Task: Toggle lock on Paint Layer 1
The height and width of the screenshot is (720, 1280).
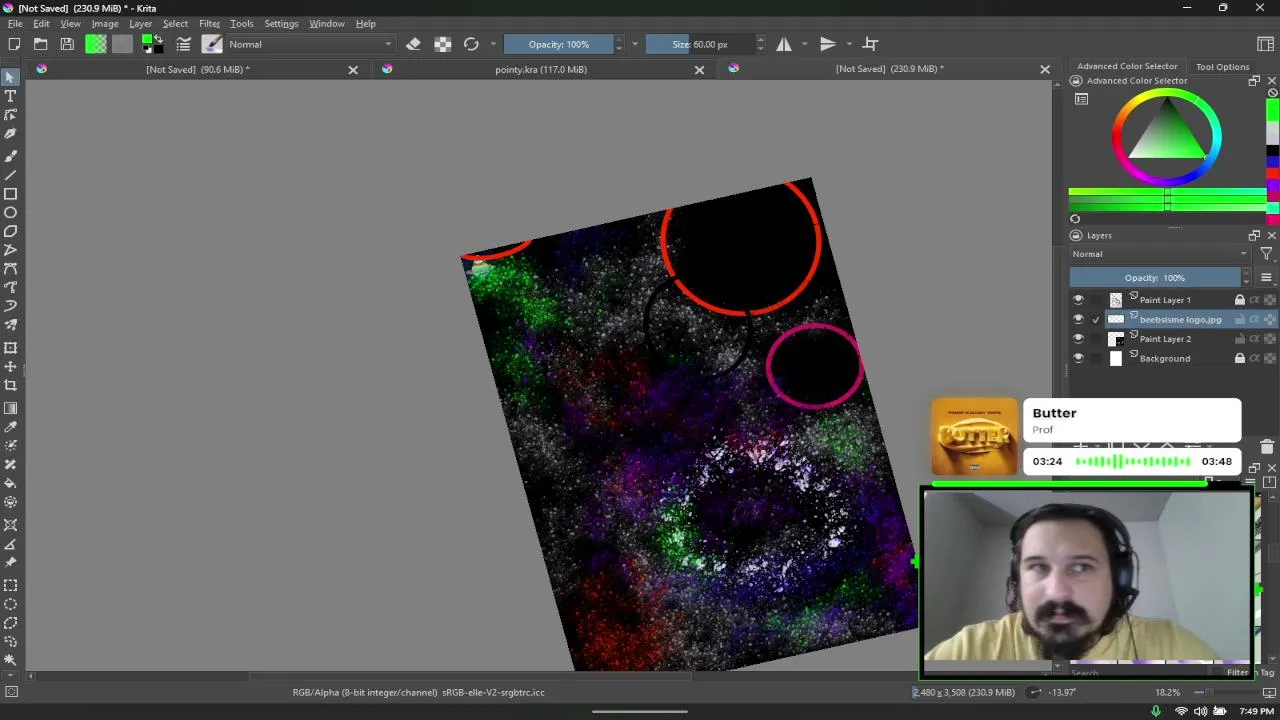Action: coord(1240,300)
